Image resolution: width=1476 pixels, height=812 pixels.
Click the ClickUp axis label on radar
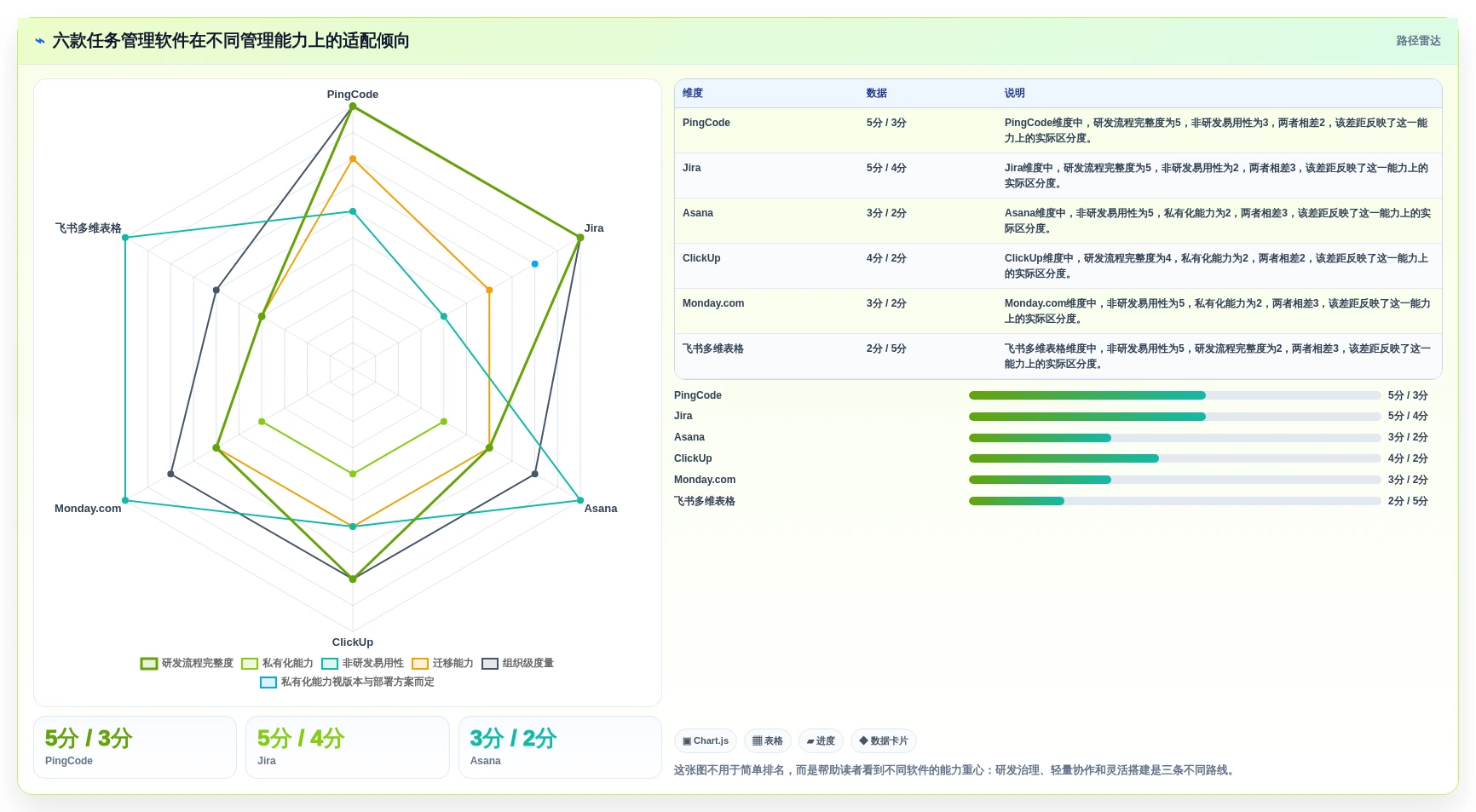(x=353, y=642)
